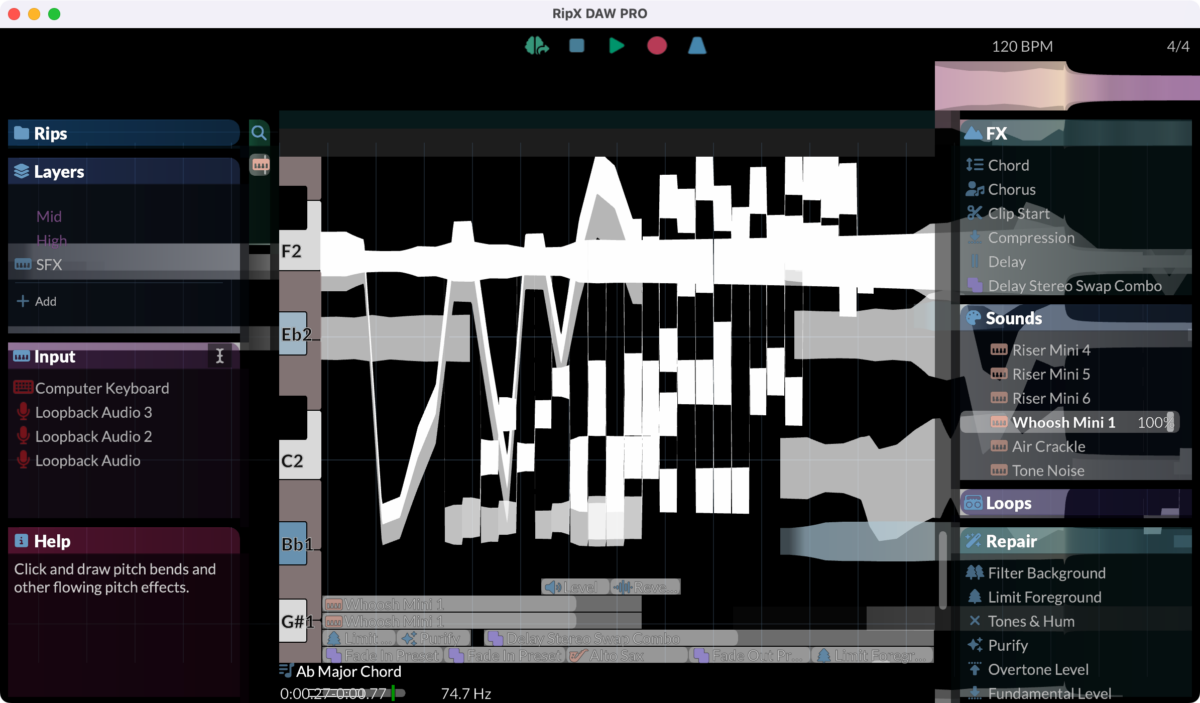
Task: Click the 120 BPM tempo value
Action: [1022, 46]
